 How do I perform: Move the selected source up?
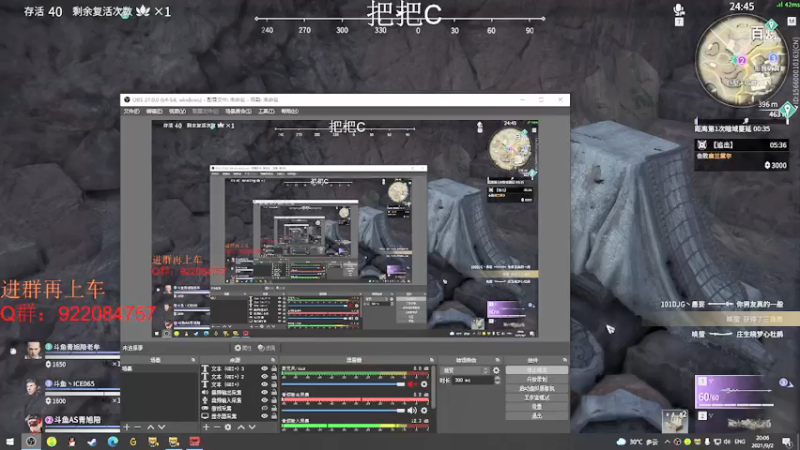[x=241, y=427]
